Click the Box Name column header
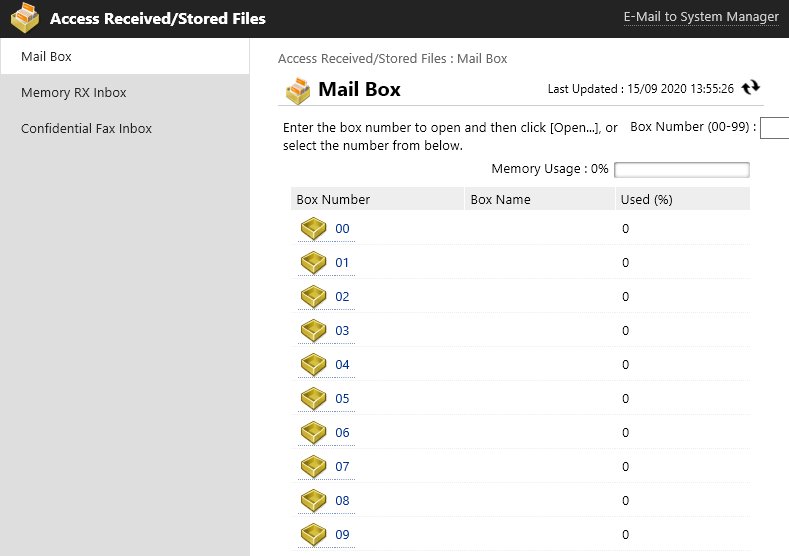Screen dimensions: 789x556 click(x=500, y=199)
